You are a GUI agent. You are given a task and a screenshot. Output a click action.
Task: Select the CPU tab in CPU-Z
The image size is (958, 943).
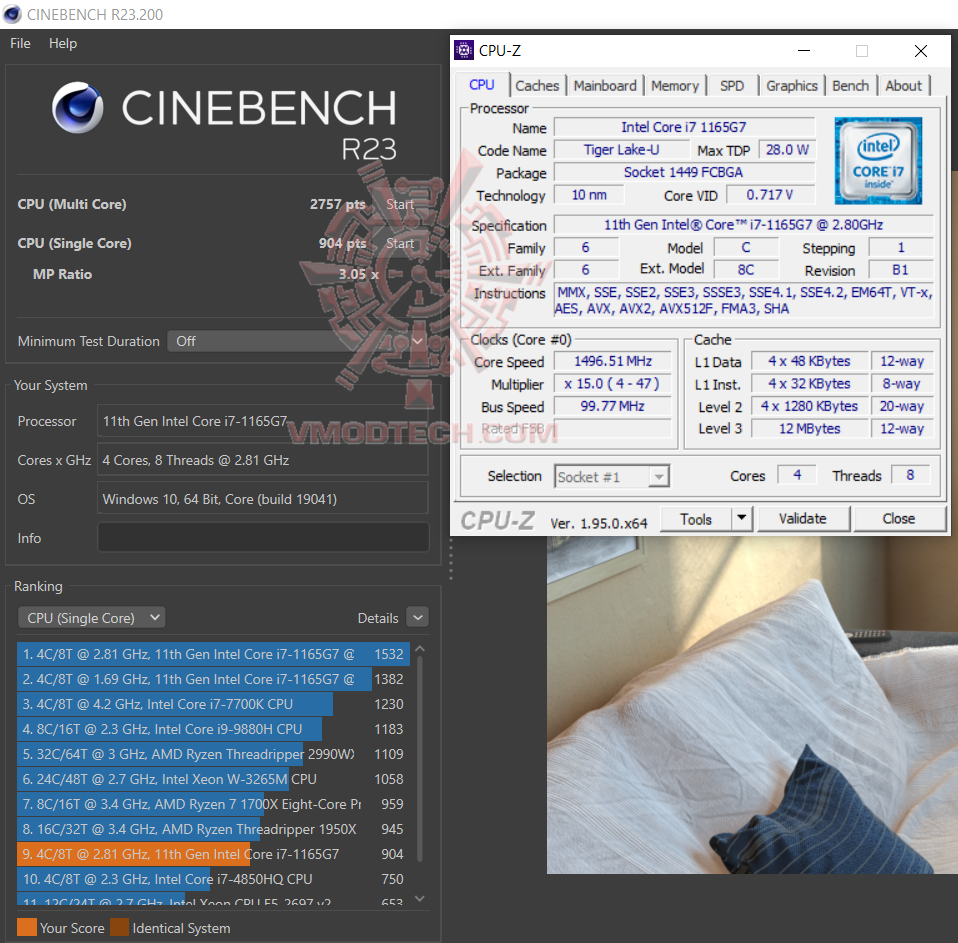pyautogui.click(x=482, y=84)
